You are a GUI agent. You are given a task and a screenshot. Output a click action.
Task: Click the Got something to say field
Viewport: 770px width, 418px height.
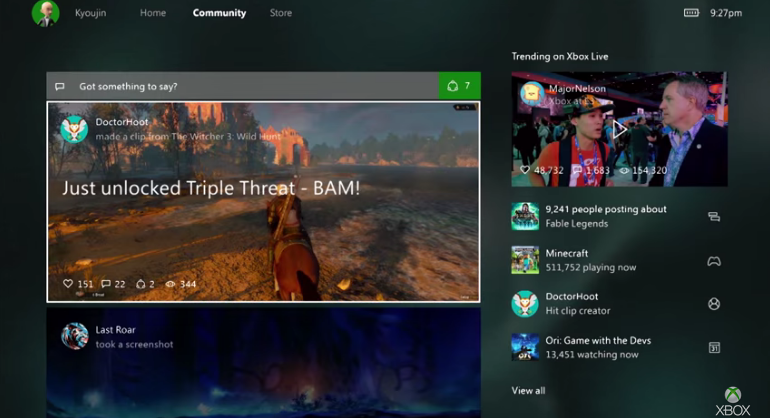pyautogui.click(x=242, y=86)
